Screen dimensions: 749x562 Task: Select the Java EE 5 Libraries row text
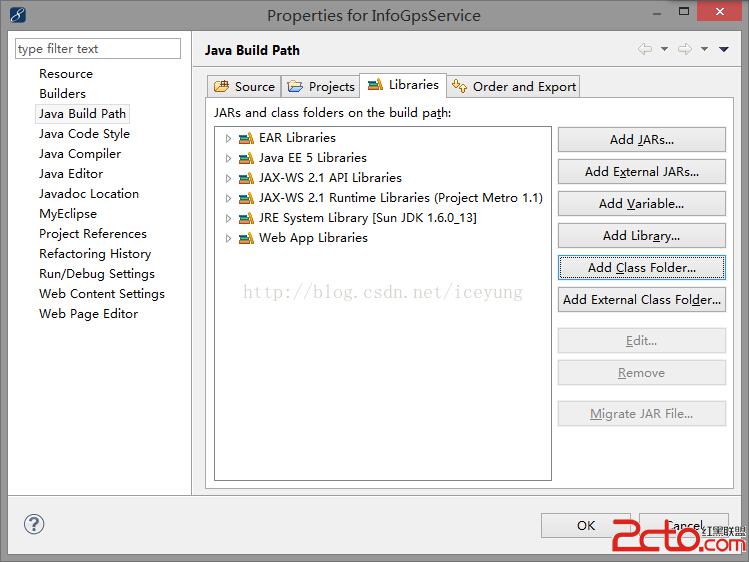[313, 158]
